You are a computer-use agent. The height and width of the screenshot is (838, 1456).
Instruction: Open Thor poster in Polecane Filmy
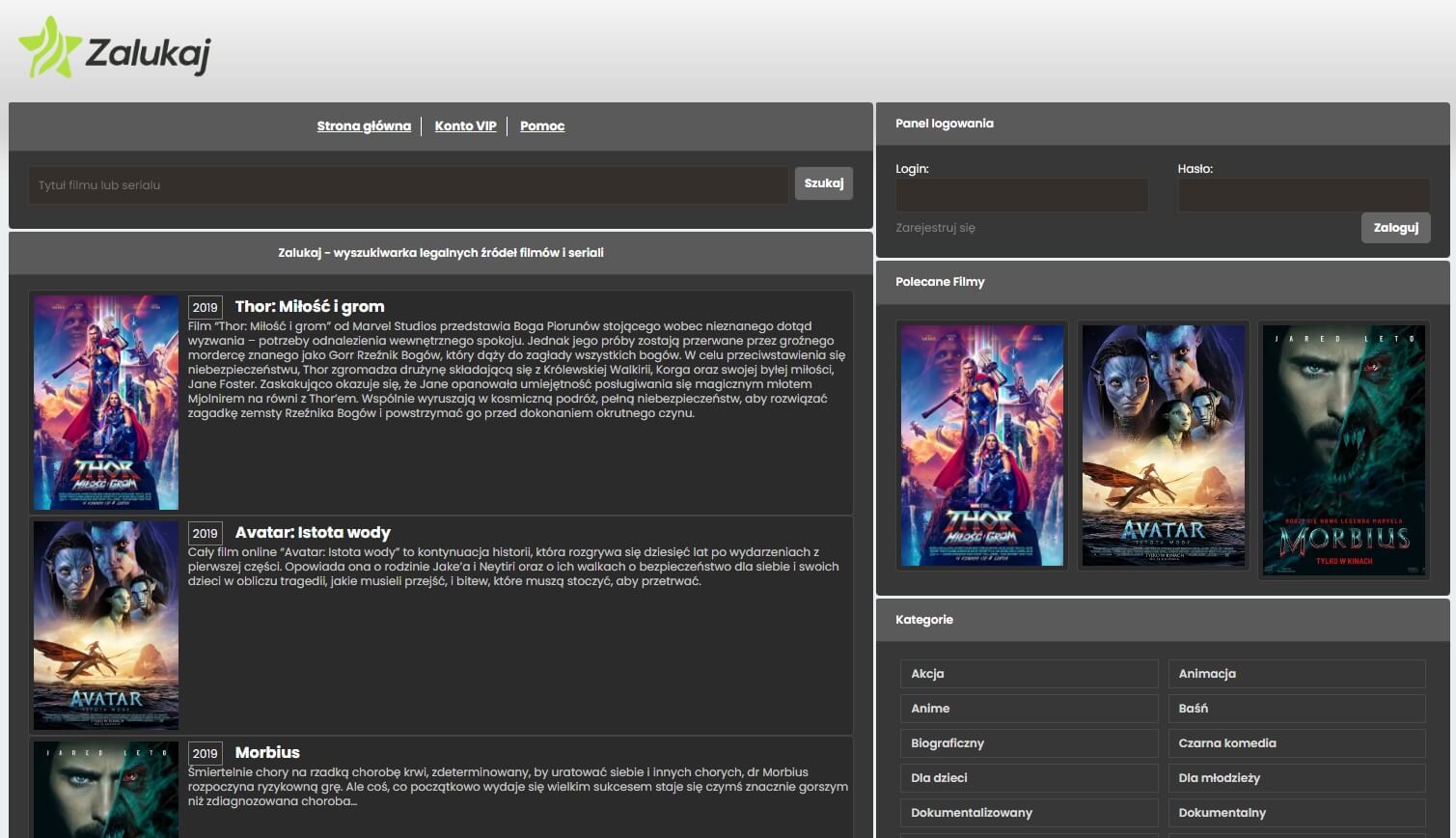click(981, 445)
